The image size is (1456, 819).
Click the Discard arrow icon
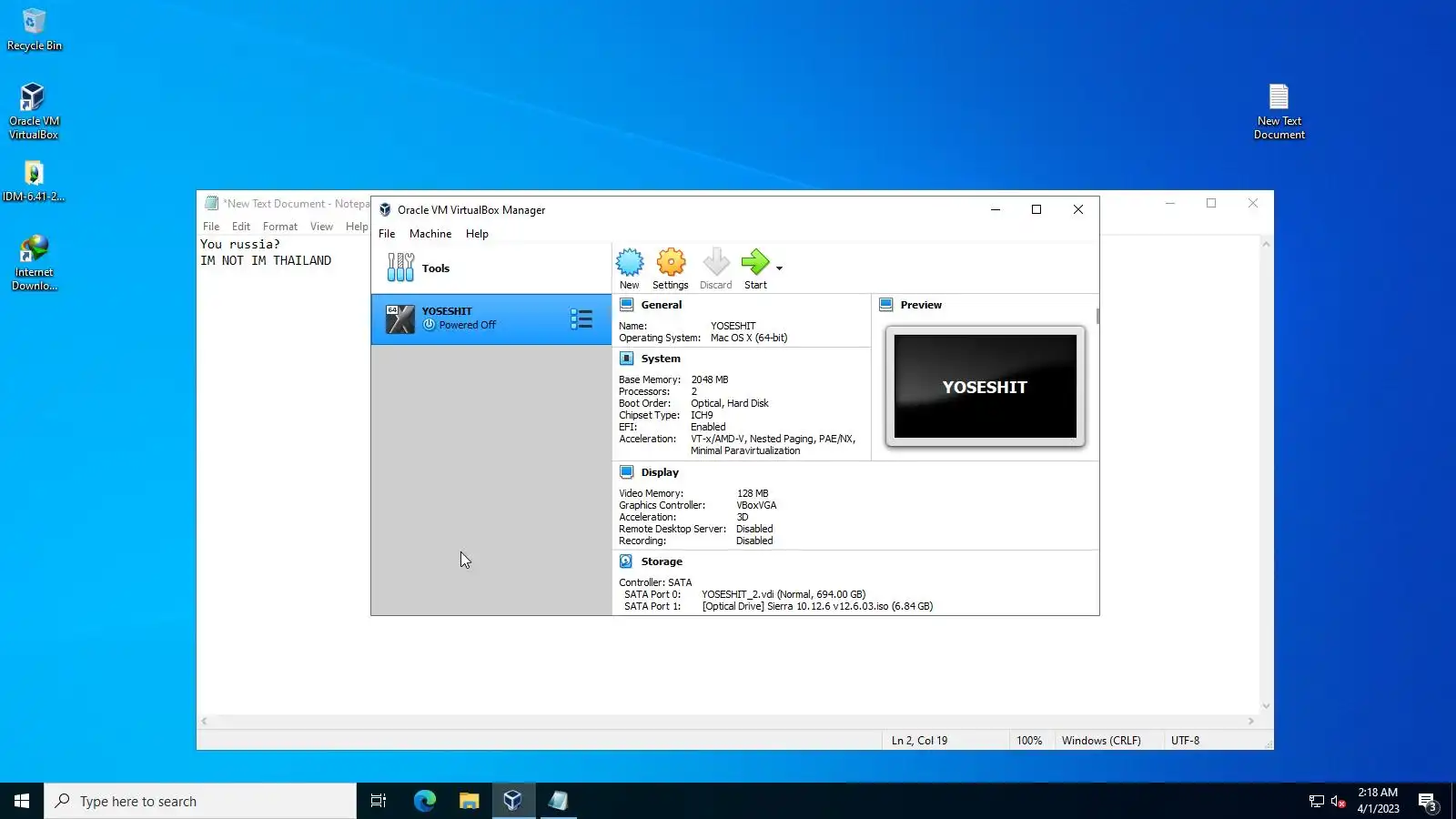716,263
